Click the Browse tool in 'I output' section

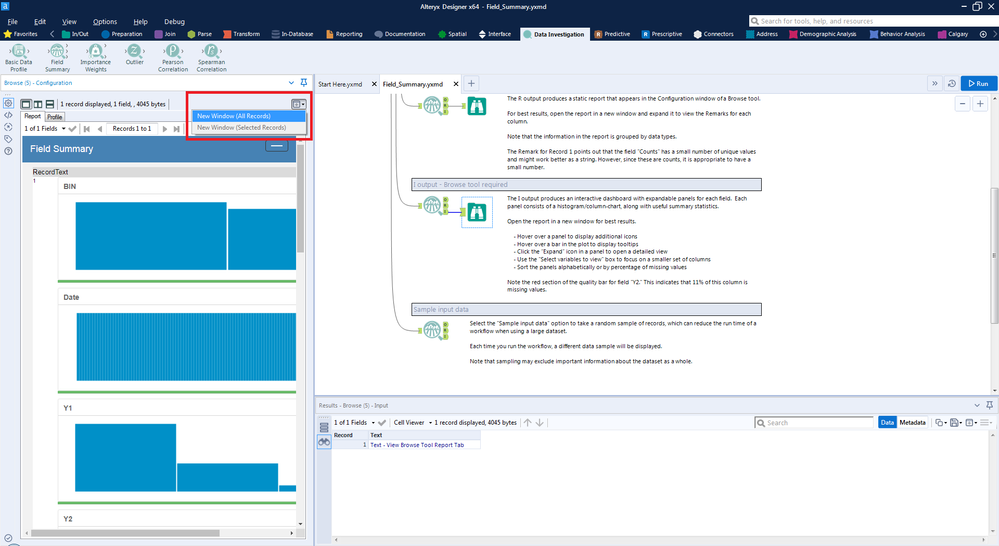[x=477, y=212]
